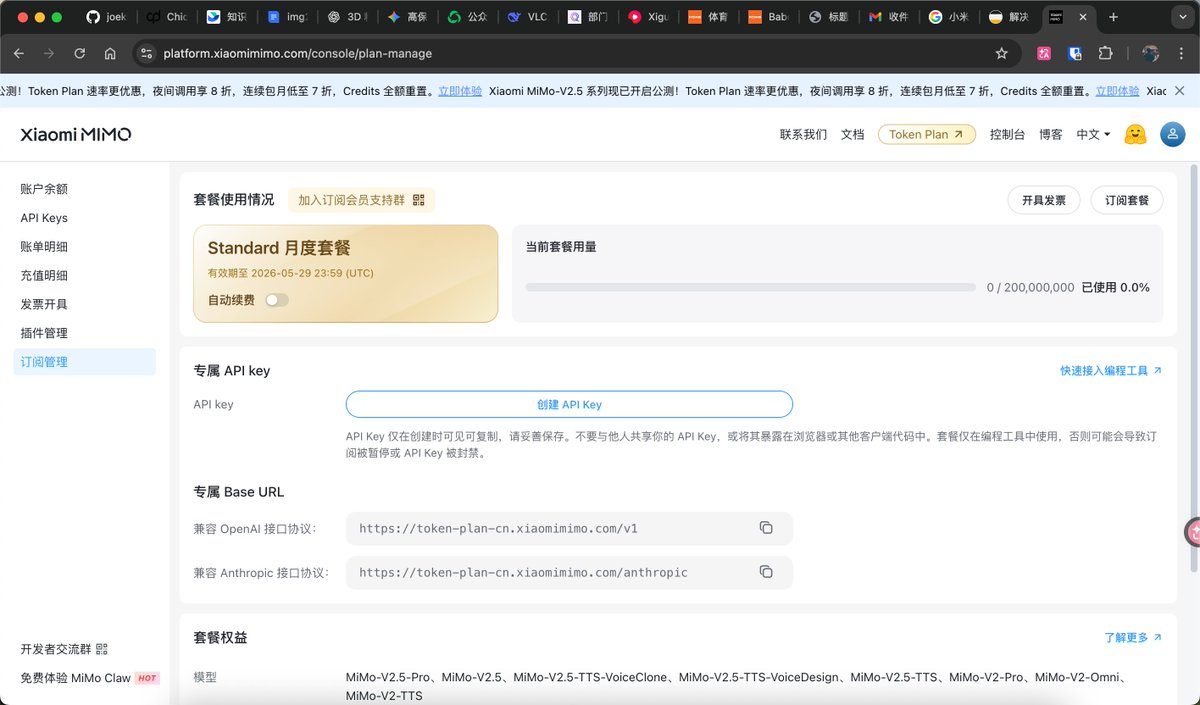
Task: Open the 了解更多 link
Action: [1133, 637]
